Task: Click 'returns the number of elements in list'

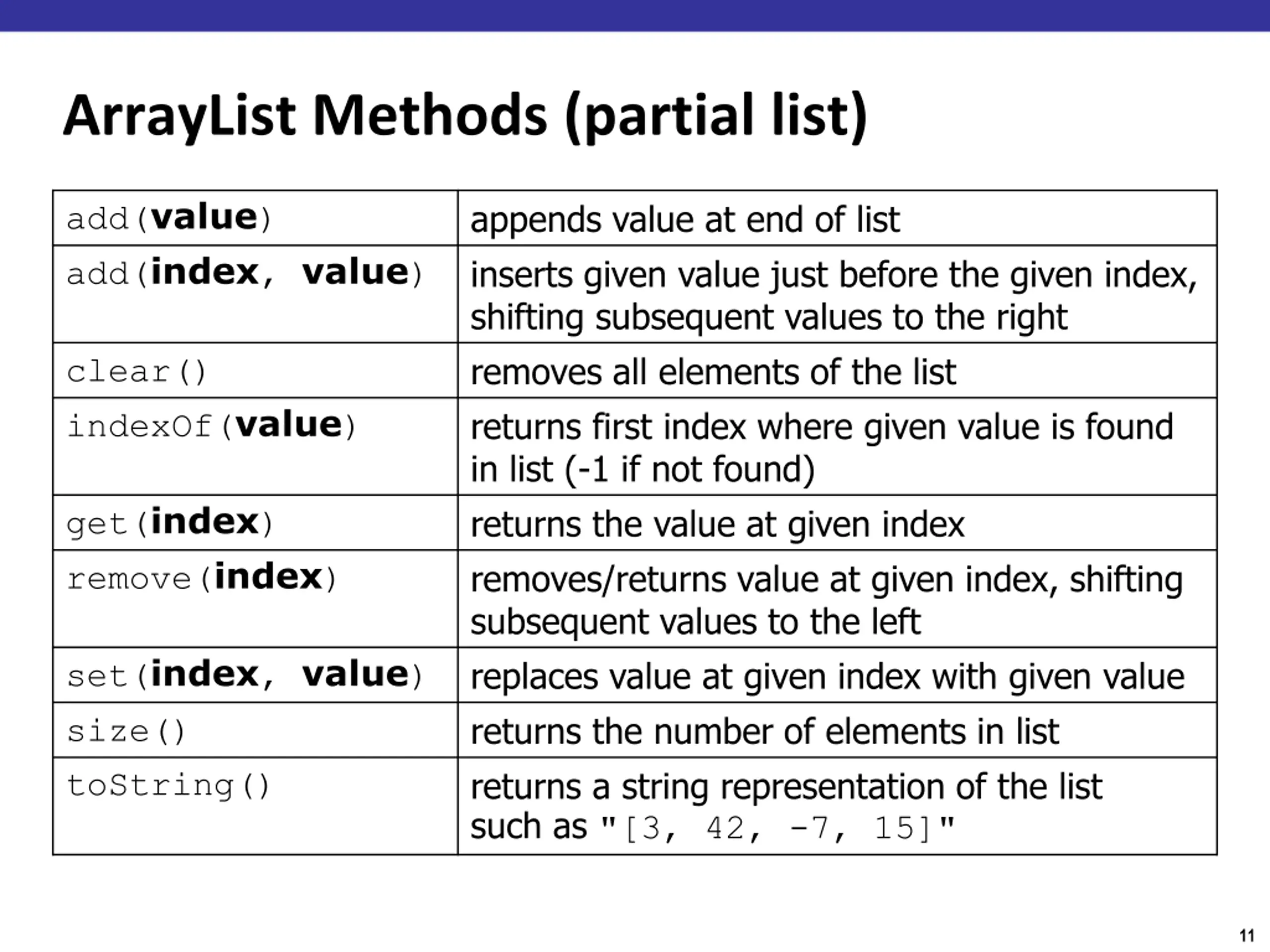Action: coord(764,732)
